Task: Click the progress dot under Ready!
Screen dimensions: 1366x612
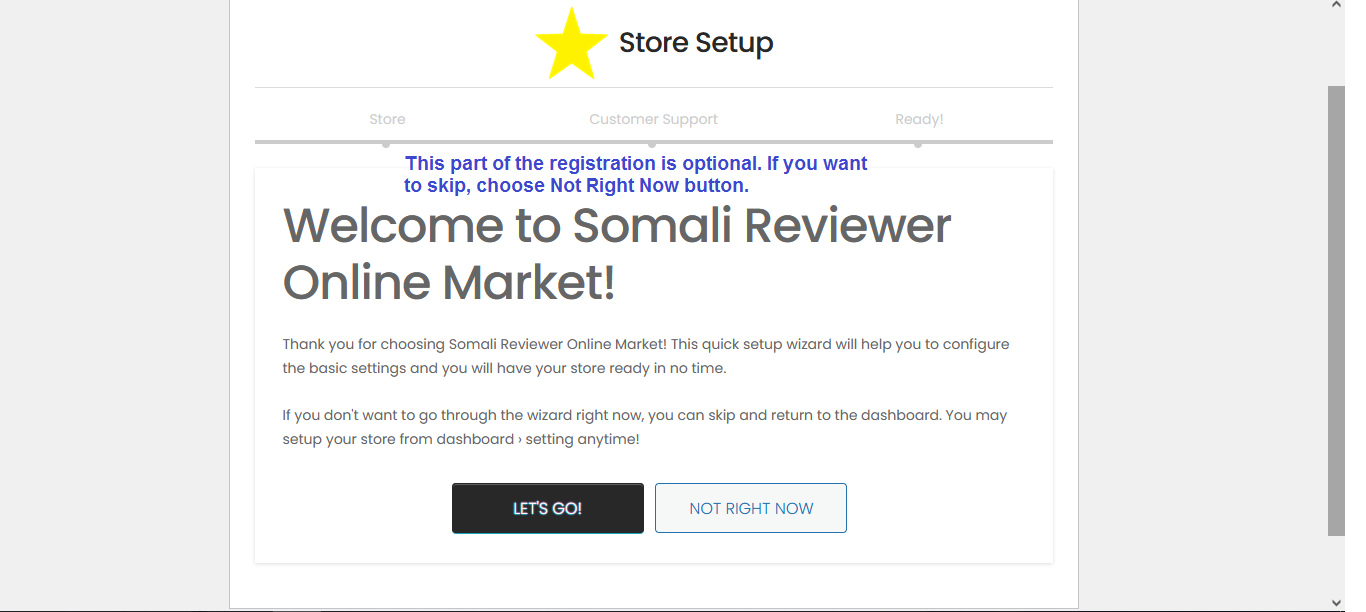Action: point(918,144)
